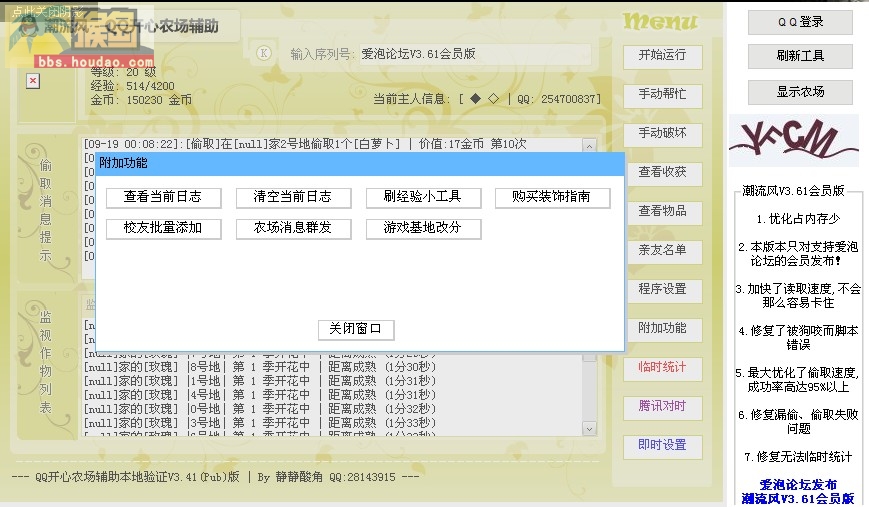Click the 农场消息群发 button

293,228
